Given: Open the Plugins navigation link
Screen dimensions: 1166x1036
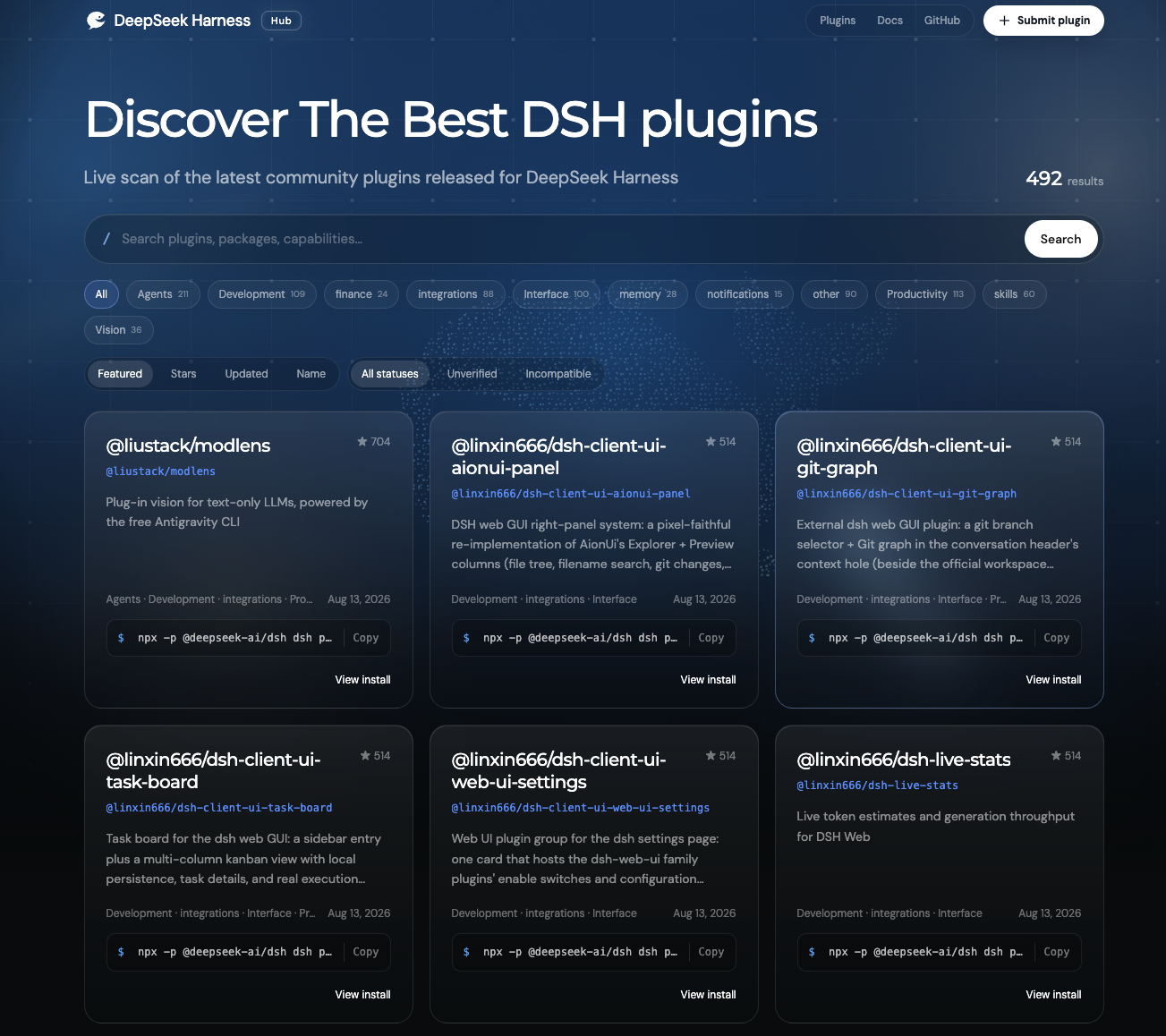Looking at the screenshot, I should pyautogui.click(x=838, y=21).
